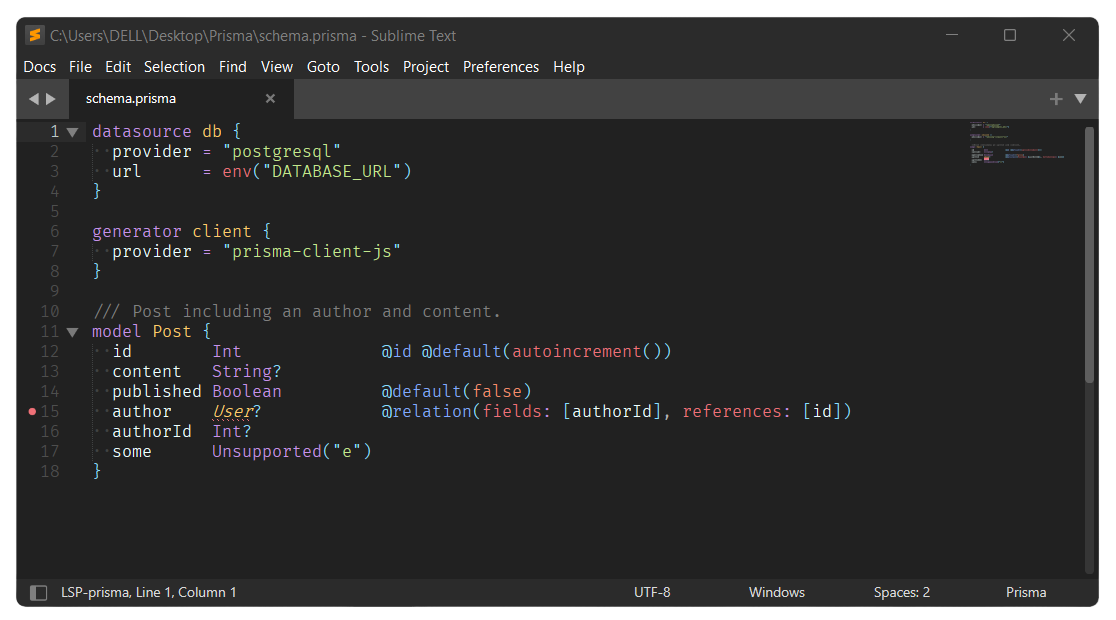Open the Project menu
Image resolution: width=1116 pixels, height=620 pixels.
pyautogui.click(x=426, y=67)
